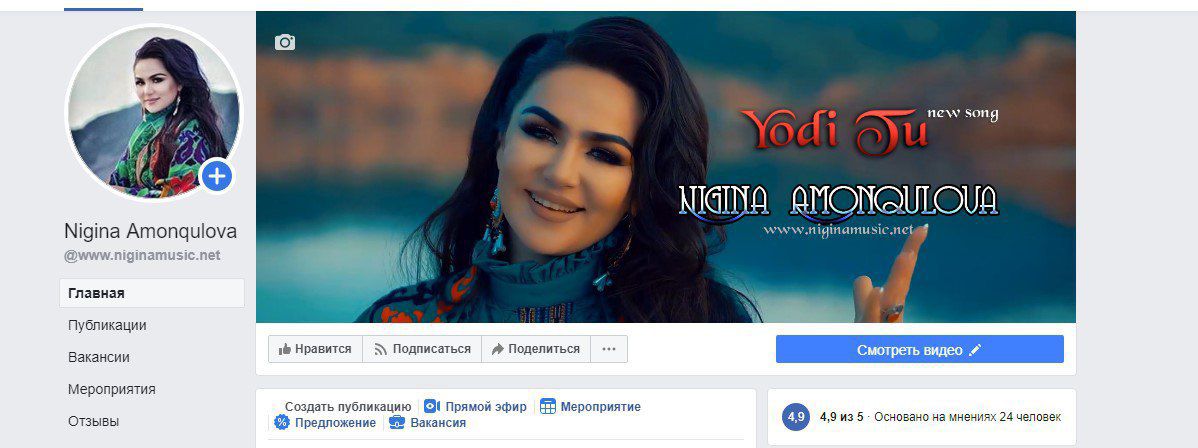Click the thumbs-up icon on the Нравится button
The height and width of the screenshot is (448, 1198).
[x=285, y=349]
